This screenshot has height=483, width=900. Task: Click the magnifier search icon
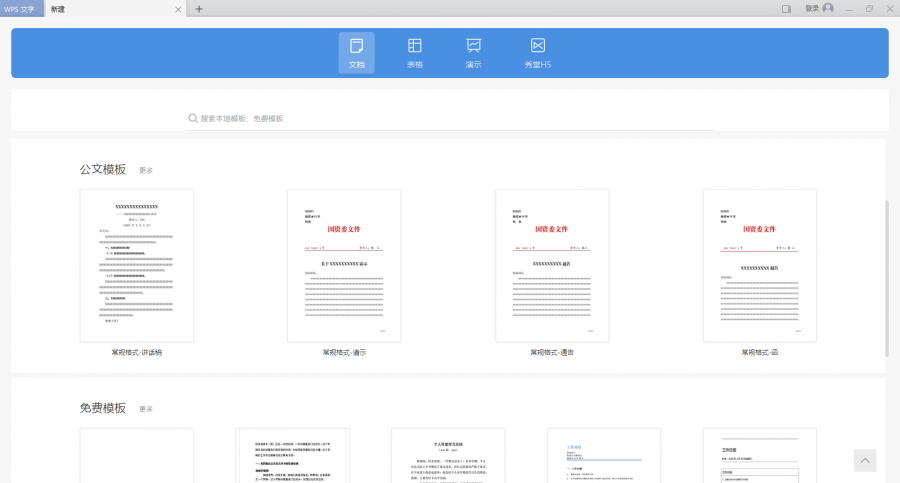point(193,118)
